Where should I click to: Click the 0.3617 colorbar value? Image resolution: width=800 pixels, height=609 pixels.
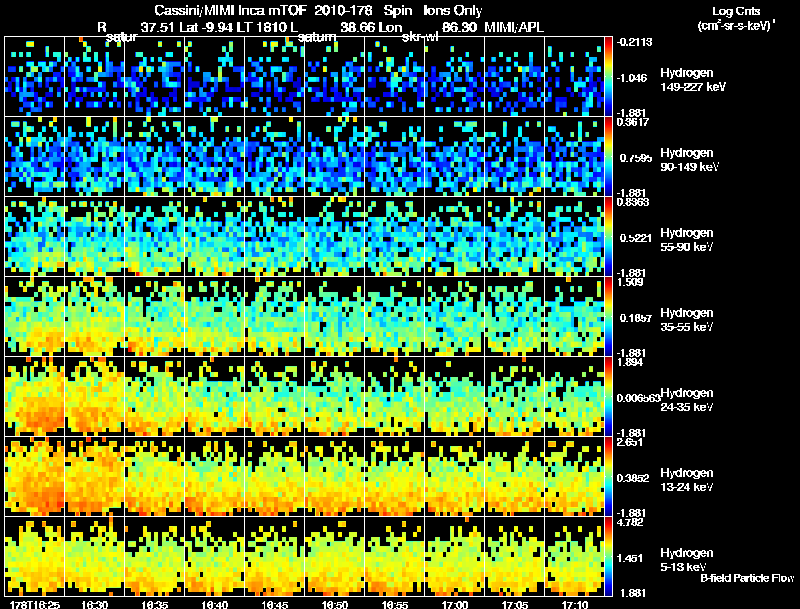[x=633, y=122]
